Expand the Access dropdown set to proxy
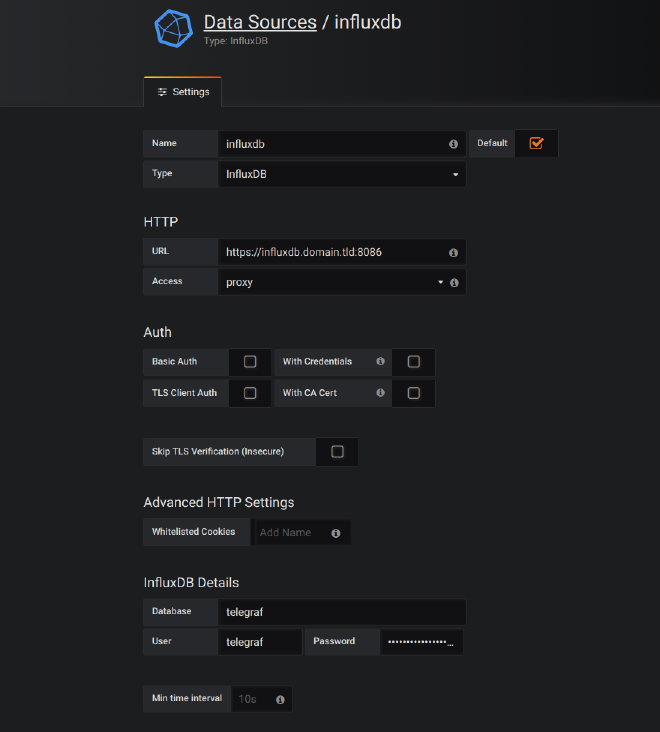The height and width of the screenshot is (732, 660). pos(330,283)
